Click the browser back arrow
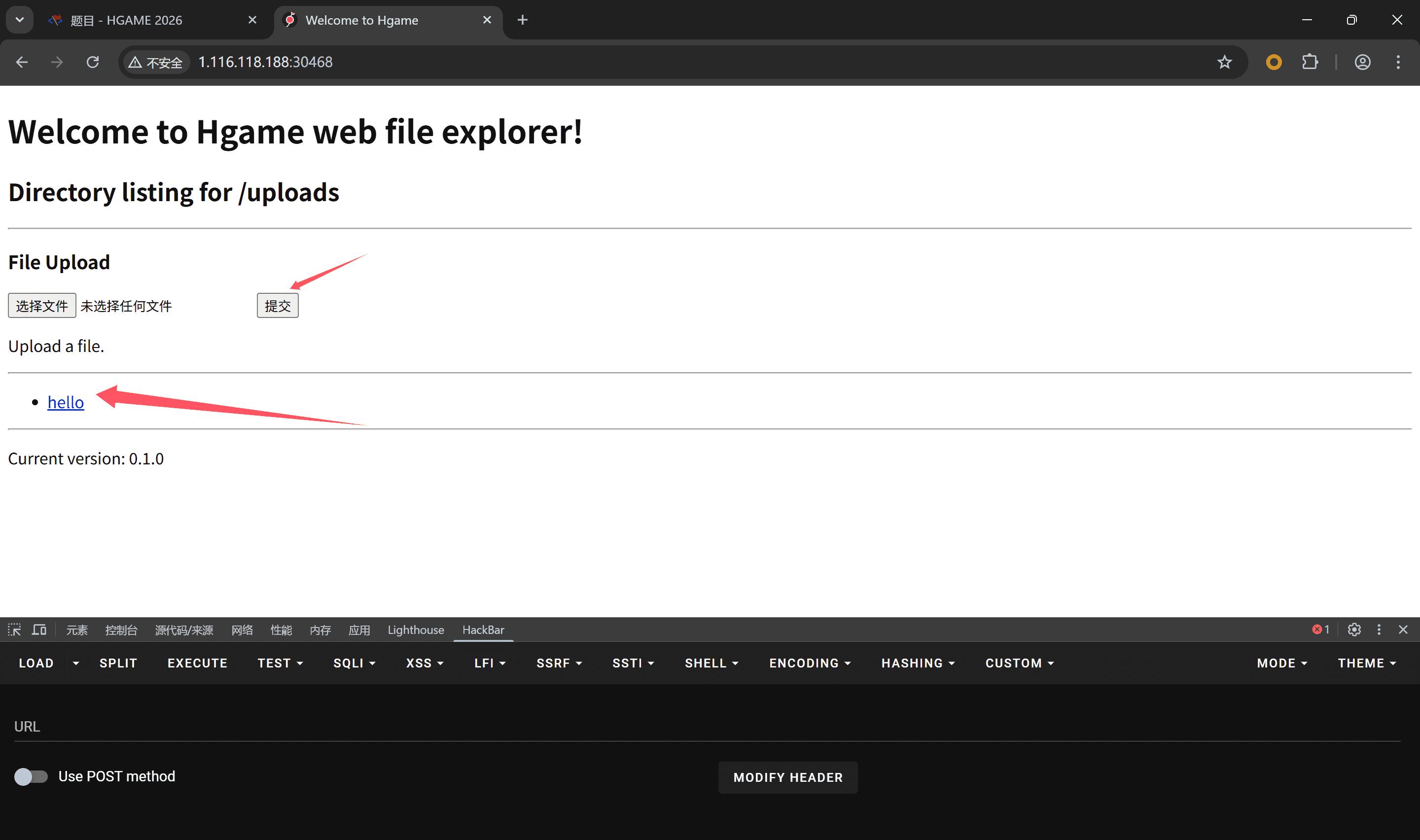 (x=22, y=62)
